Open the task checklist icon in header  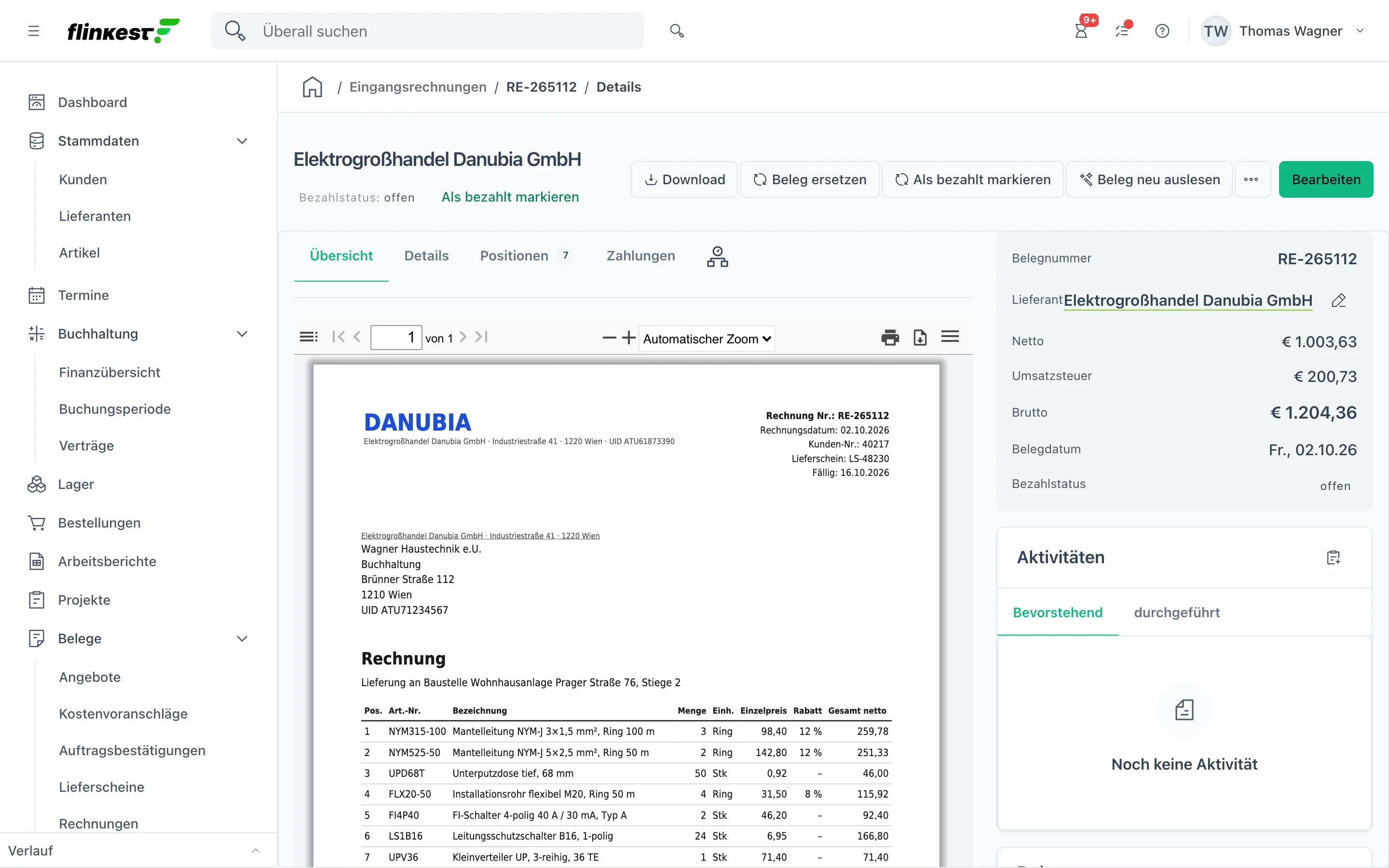pyautogui.click(x=1122, y=31)
